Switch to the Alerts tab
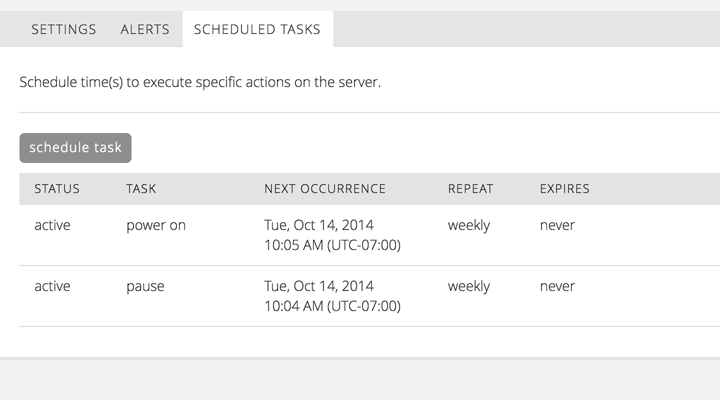This screenshot has height=400, width=720. point(145,29)
